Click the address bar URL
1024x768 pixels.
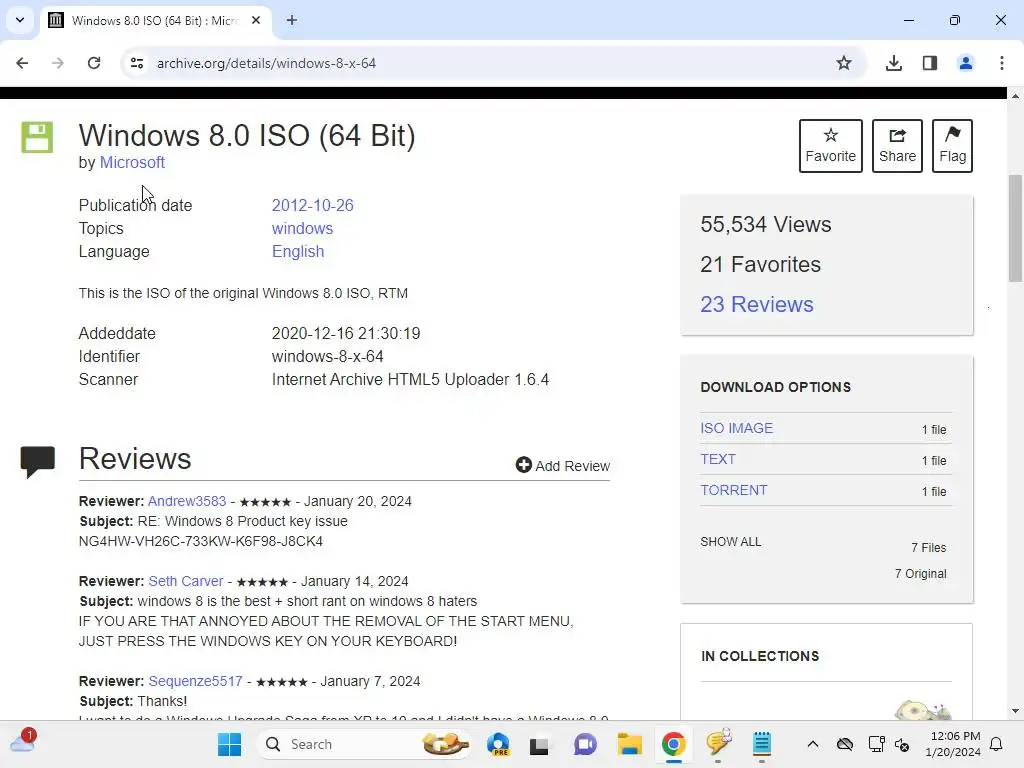pyautogui.click(x=266, y=63)
